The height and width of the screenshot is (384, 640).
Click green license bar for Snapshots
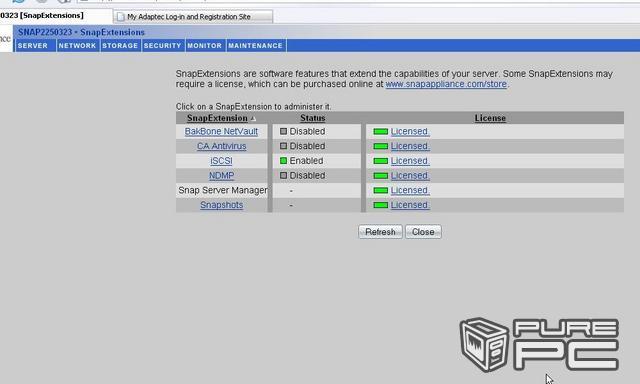pyautogui.click(x=380, y=205)
